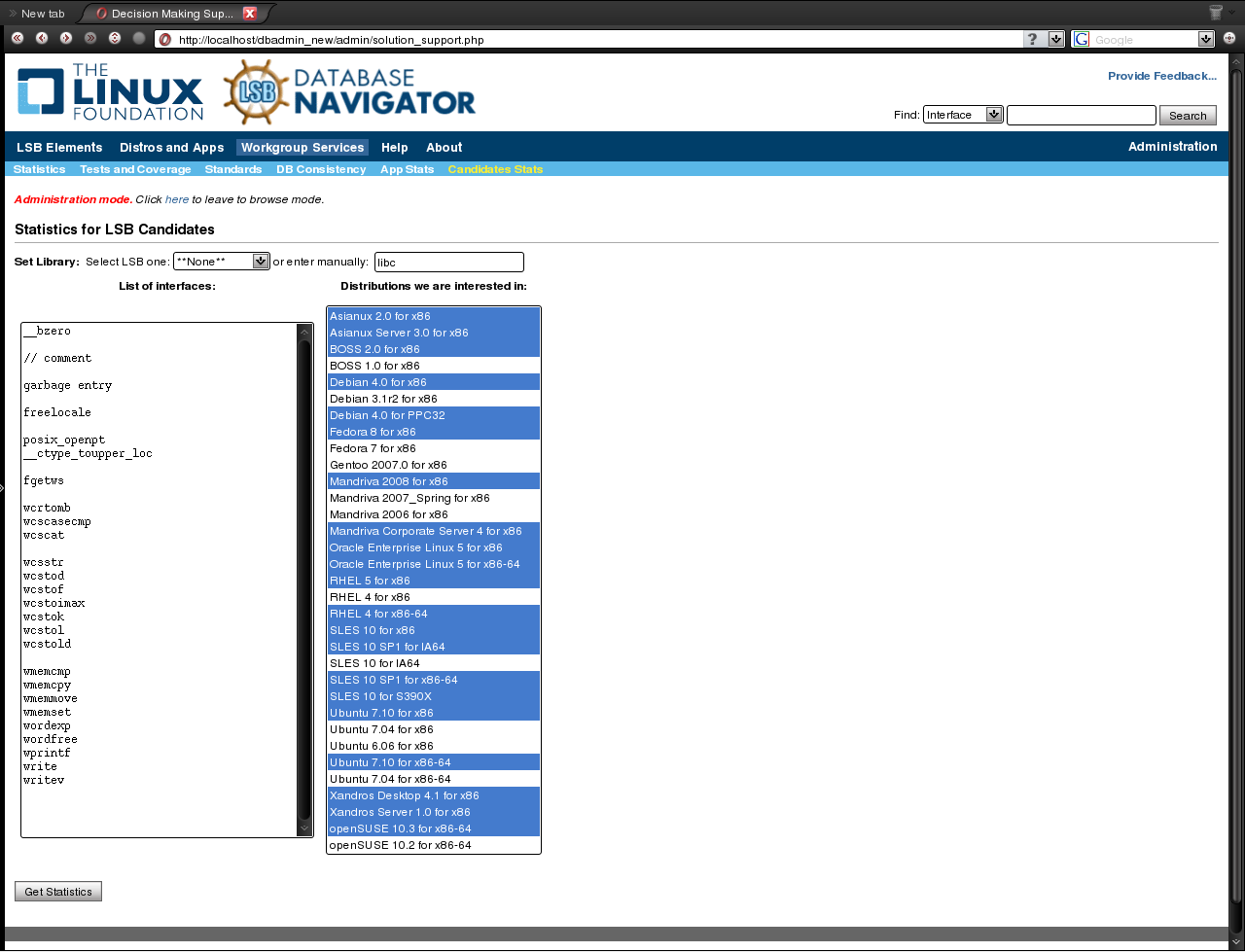Click the round icon right of Google search
This screenshot has height=952, width=1245.
pos(1229,39)
